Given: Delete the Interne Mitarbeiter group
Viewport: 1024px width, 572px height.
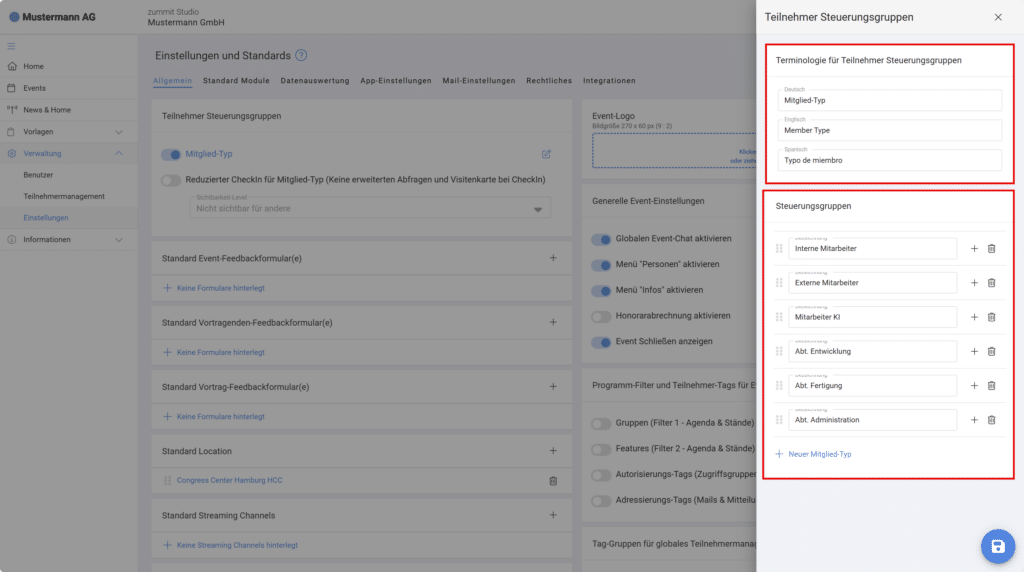Looking at the screenshot, I should pyautogui.click(x=991, y=249).
